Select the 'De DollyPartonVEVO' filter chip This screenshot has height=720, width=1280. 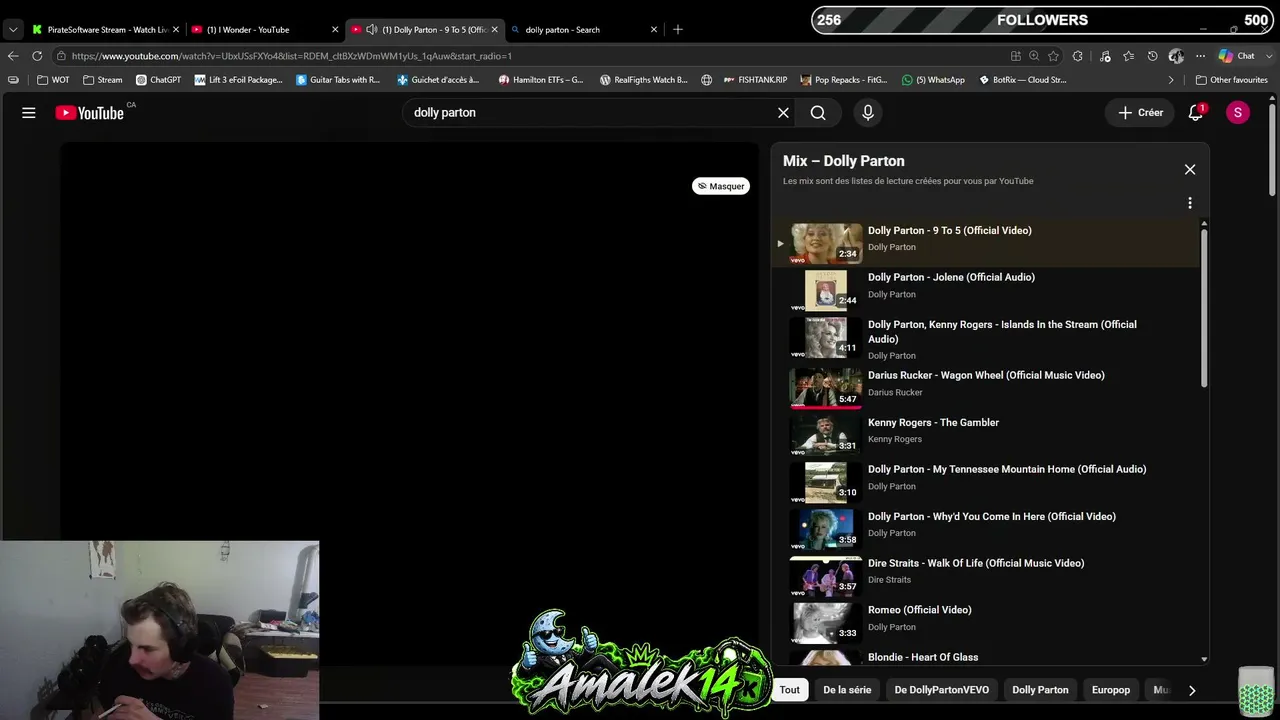click(942, 690)
